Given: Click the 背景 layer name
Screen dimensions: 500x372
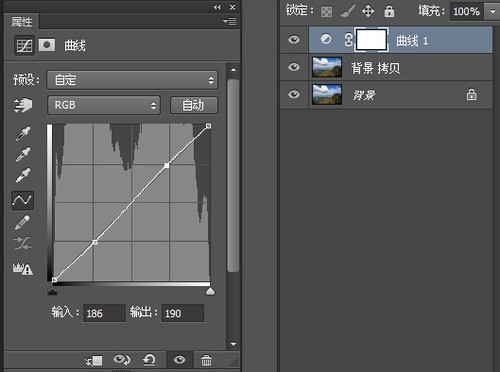Looking at the screenshot, I should click(x=363, y=95).
